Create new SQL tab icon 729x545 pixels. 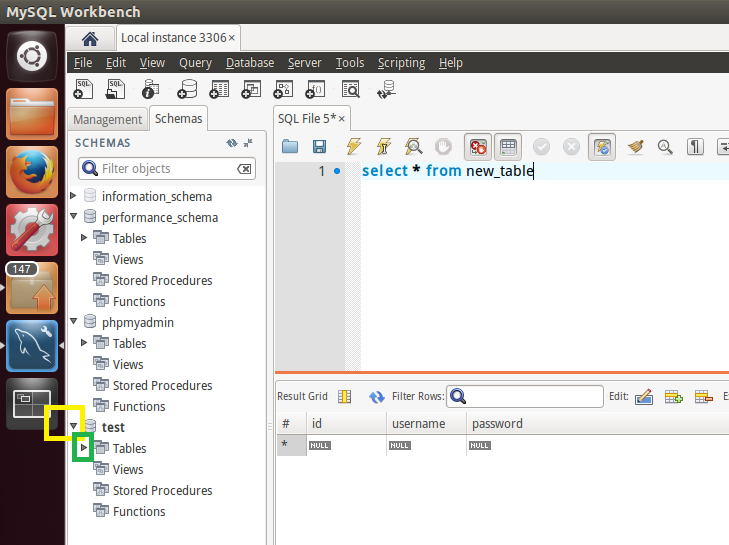pos(83,89)
